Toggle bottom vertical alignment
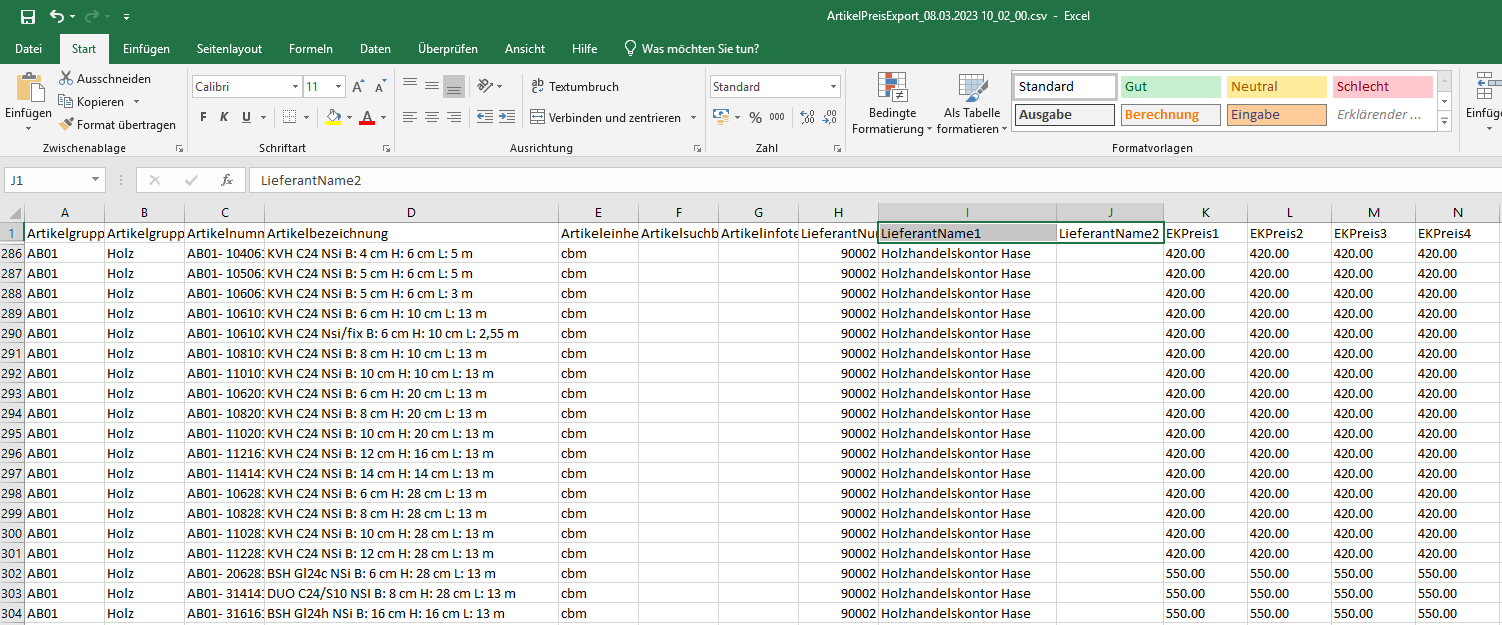This screenshot has height=625, width=1502. (x=454, y=86)
